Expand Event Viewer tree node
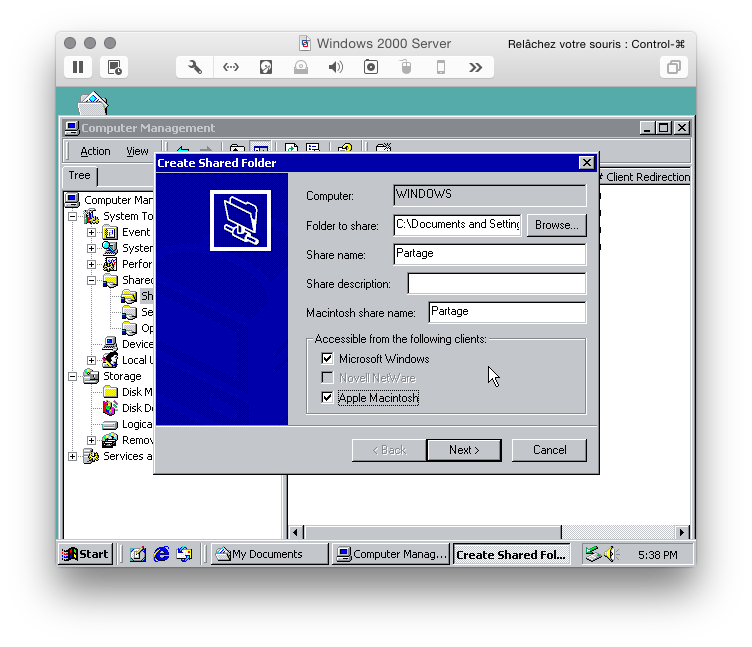This screenshot has height=647, width=752. [91, 233]
